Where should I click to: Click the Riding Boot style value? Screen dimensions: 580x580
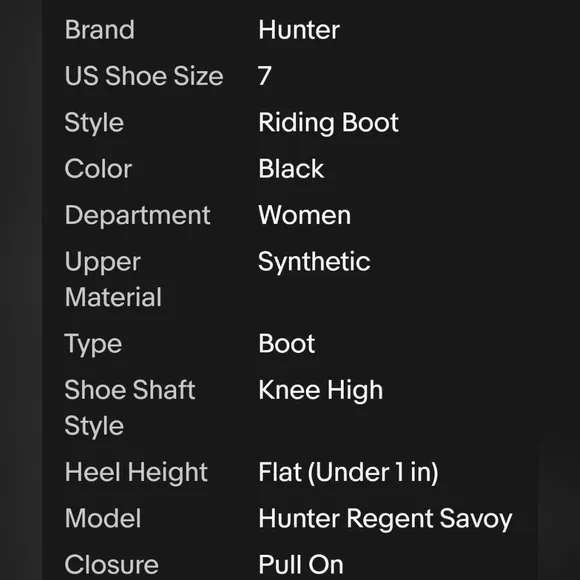tap(328, 123)
